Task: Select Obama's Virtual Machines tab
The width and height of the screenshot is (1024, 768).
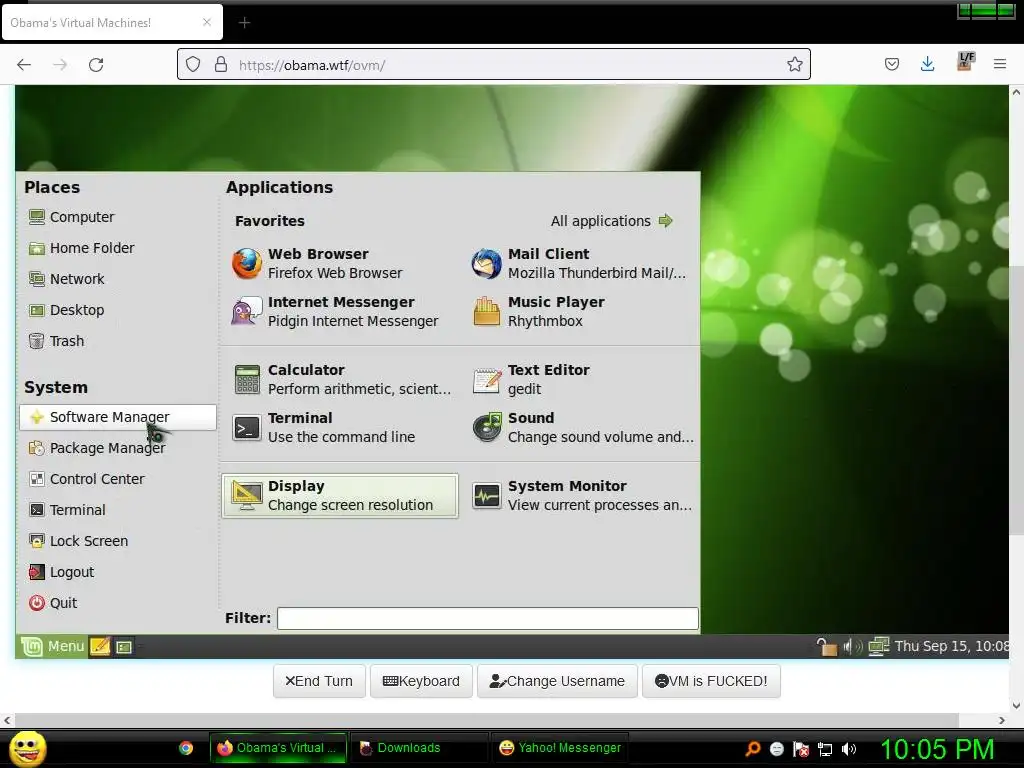Action: (112, 22)
